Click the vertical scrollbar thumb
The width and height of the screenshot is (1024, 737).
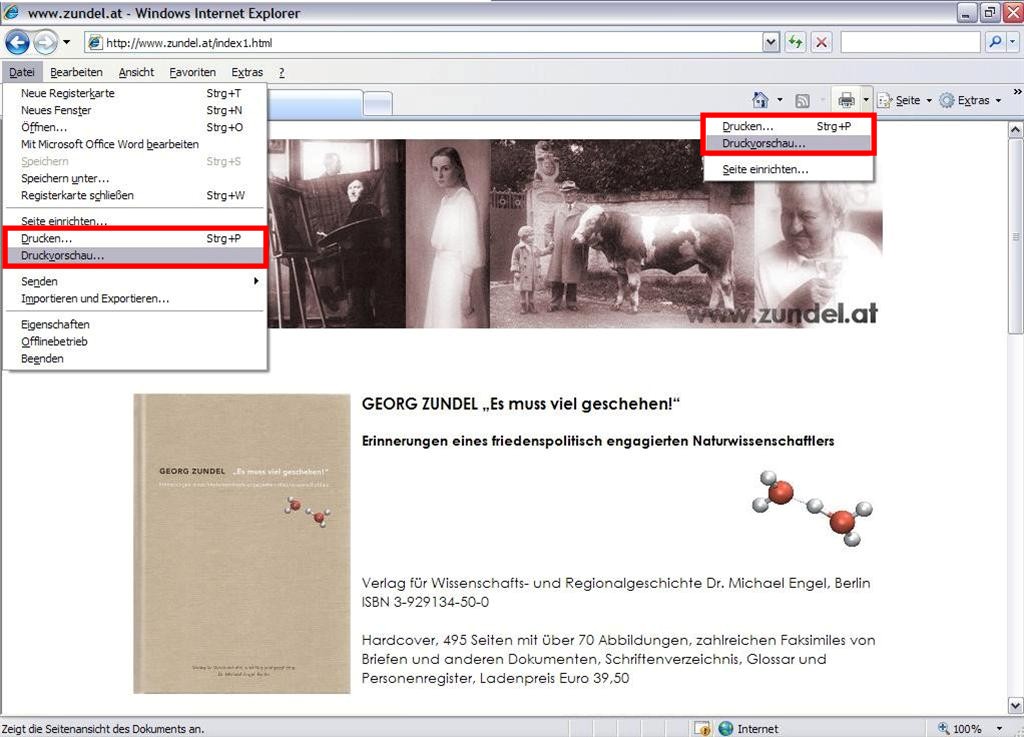coord(1015,236)
